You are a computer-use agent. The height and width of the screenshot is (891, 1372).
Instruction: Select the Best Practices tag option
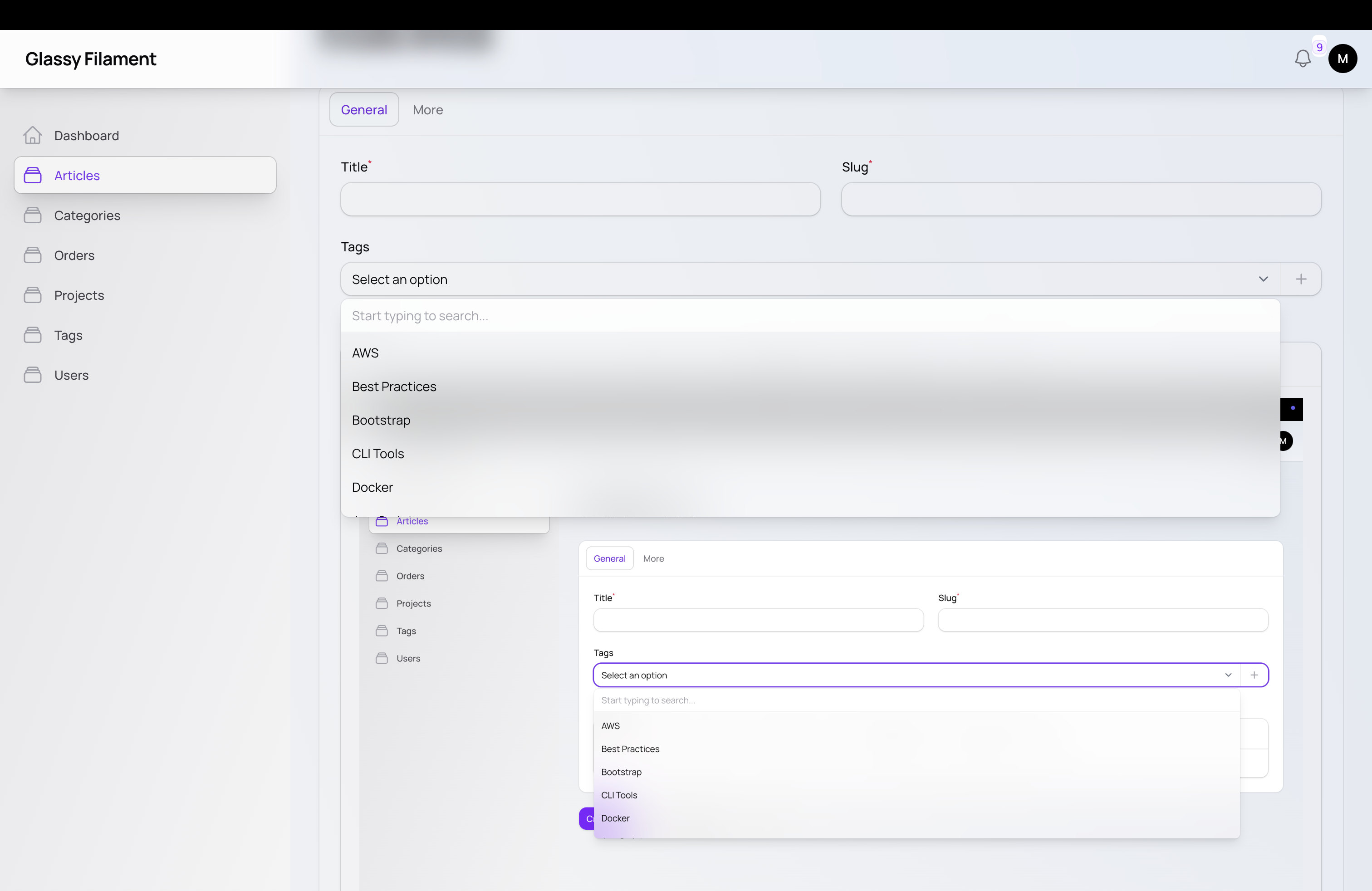tap(810, 386)
